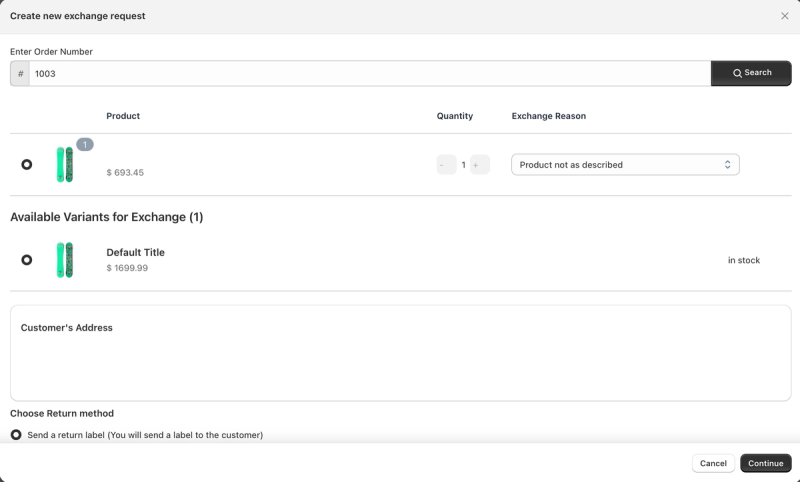Click the Product column header
The width and height of the screenshot is (800, 482).
tap(123, 116)
